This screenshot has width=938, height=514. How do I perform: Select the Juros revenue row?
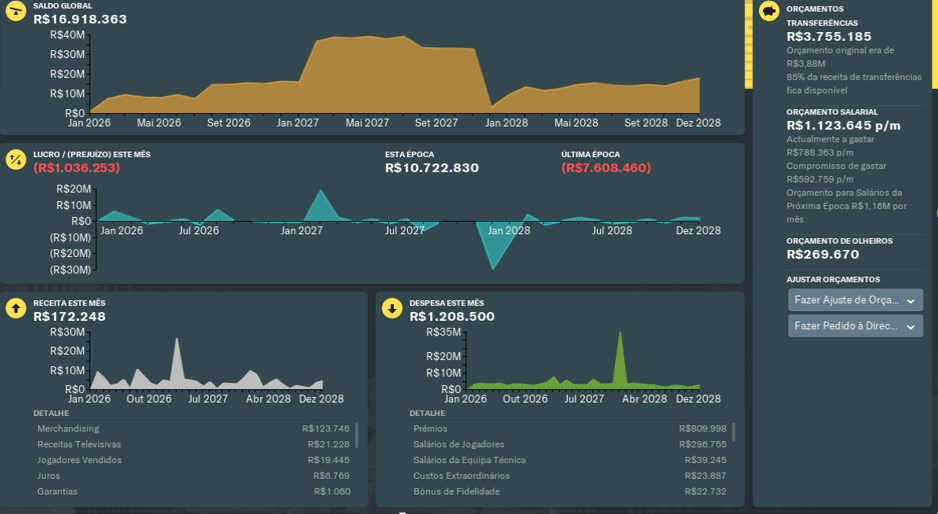(x=193, y=476)
